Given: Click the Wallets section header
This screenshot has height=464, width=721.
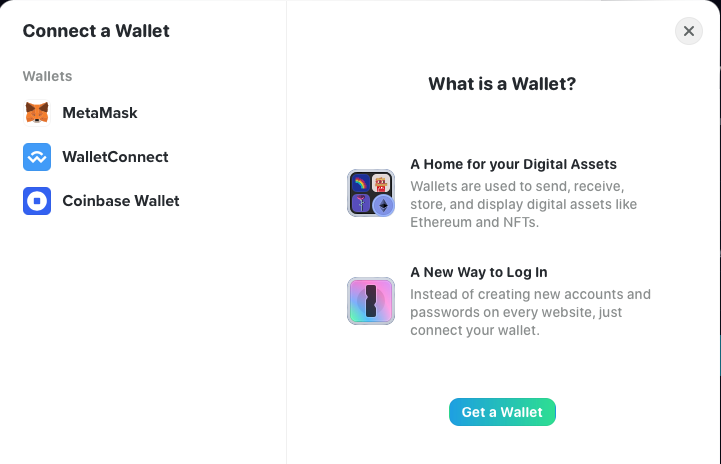Looking at the screenshot, I should point(47,76).
